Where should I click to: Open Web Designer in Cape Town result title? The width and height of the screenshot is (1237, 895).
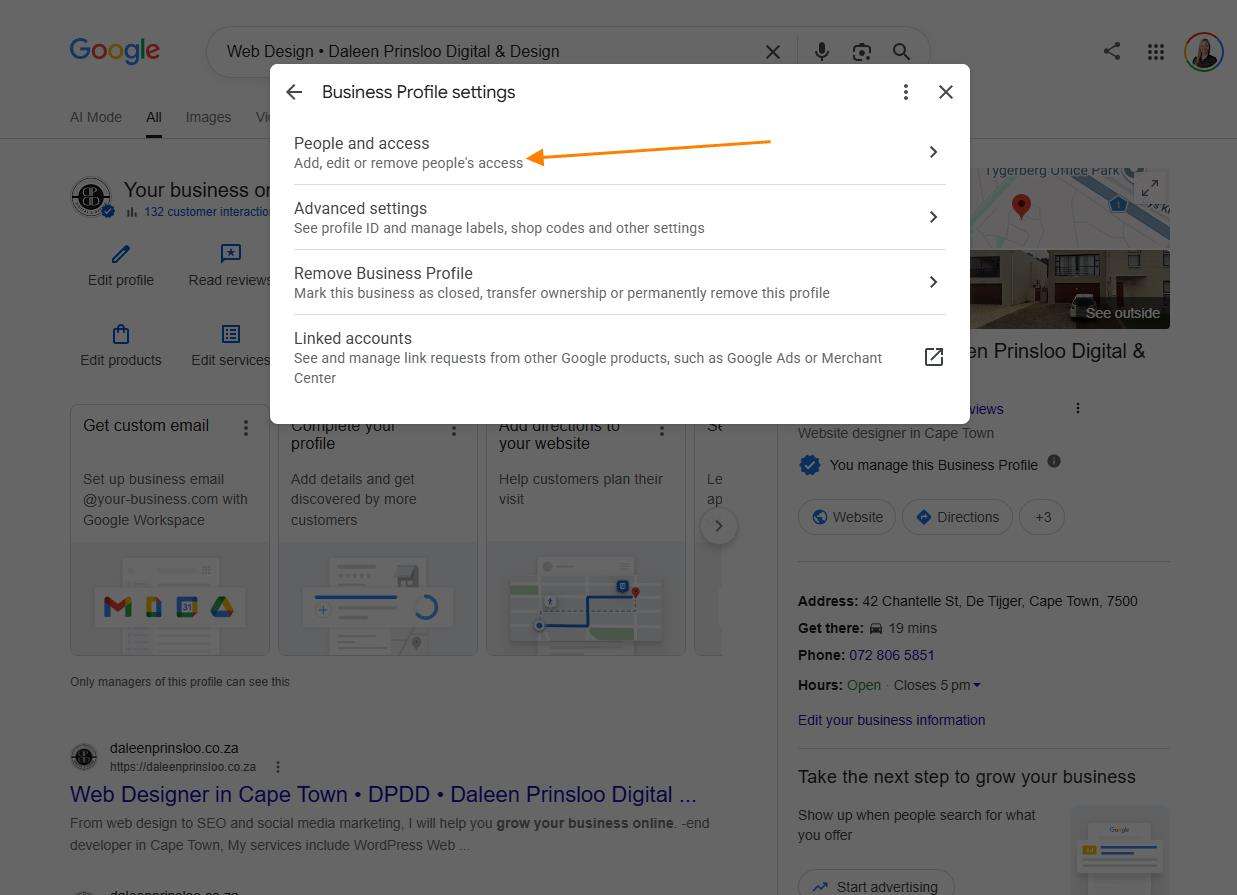(x=383, y=795)
